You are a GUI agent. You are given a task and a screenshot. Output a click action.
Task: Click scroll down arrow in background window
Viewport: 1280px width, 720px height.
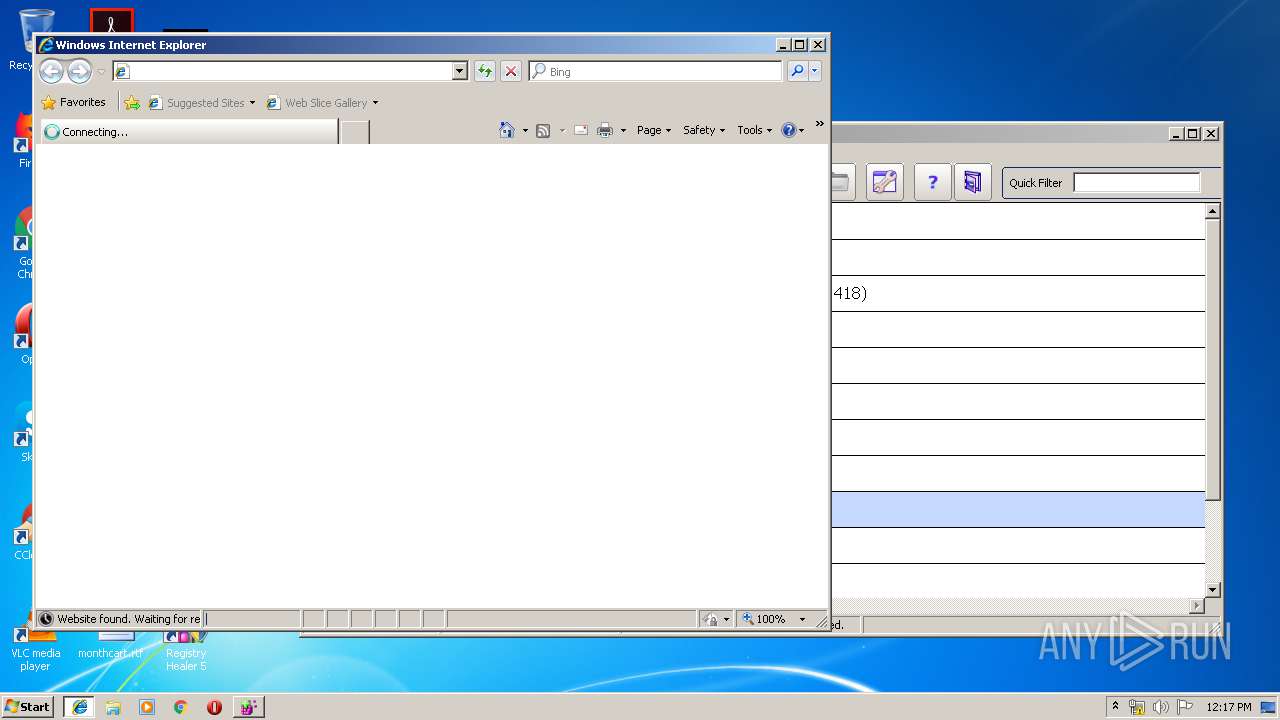[1213, 590]
